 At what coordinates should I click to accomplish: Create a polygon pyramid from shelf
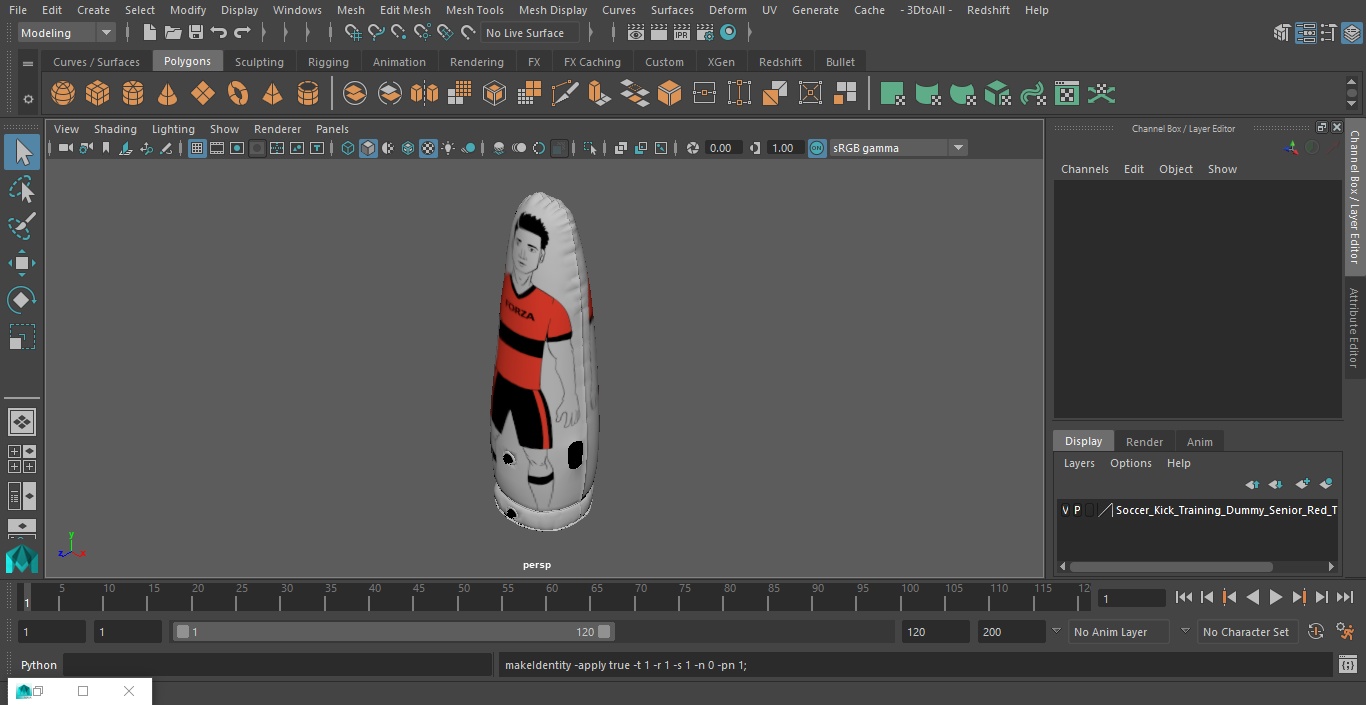272,94
